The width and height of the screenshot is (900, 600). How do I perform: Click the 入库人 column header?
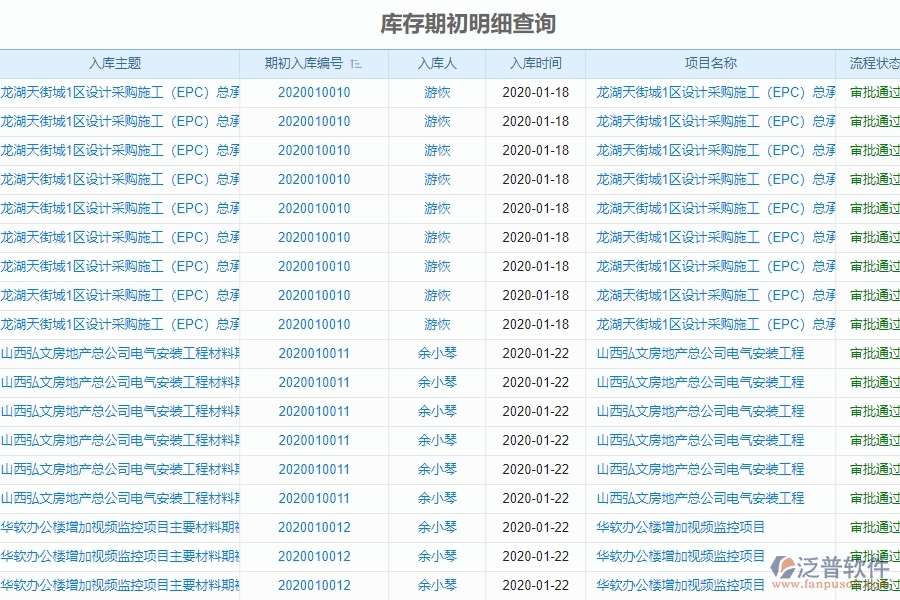437,63
